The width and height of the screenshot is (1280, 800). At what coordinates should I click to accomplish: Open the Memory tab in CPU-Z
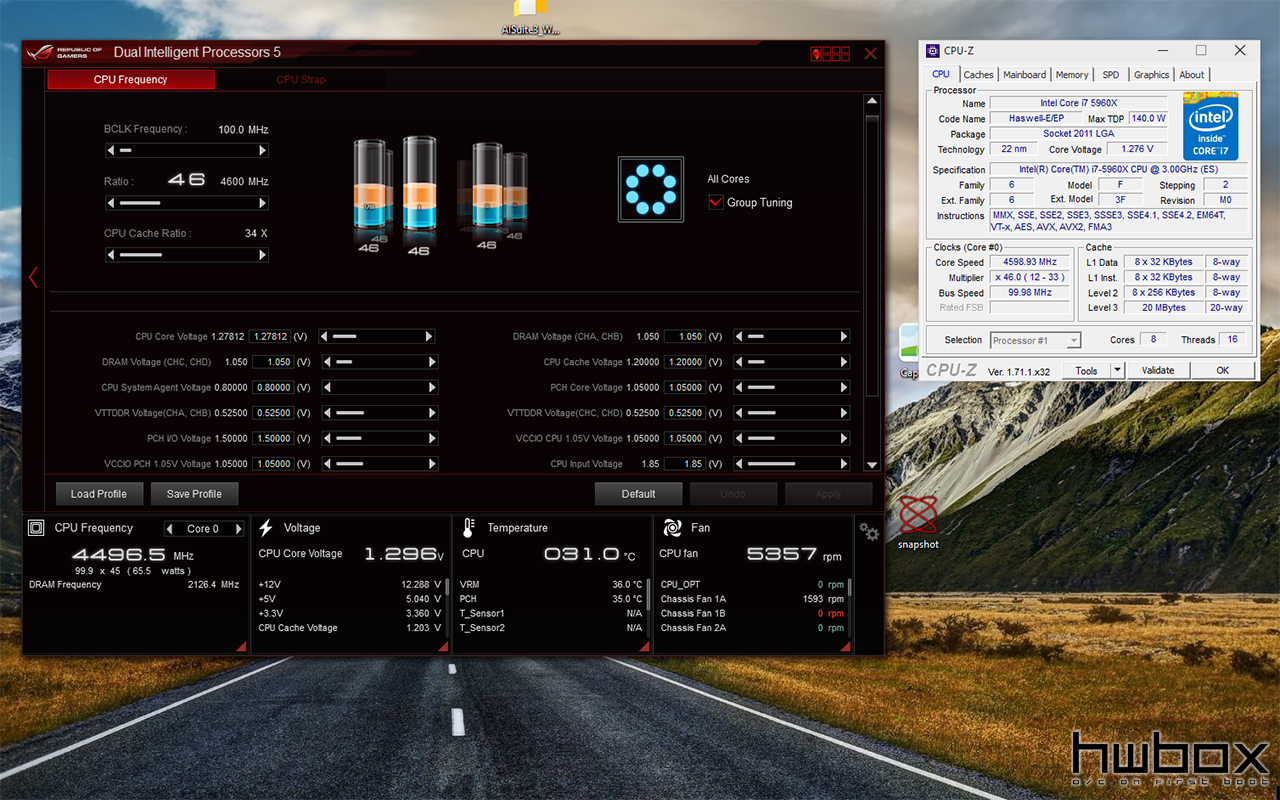[1072, 75]
